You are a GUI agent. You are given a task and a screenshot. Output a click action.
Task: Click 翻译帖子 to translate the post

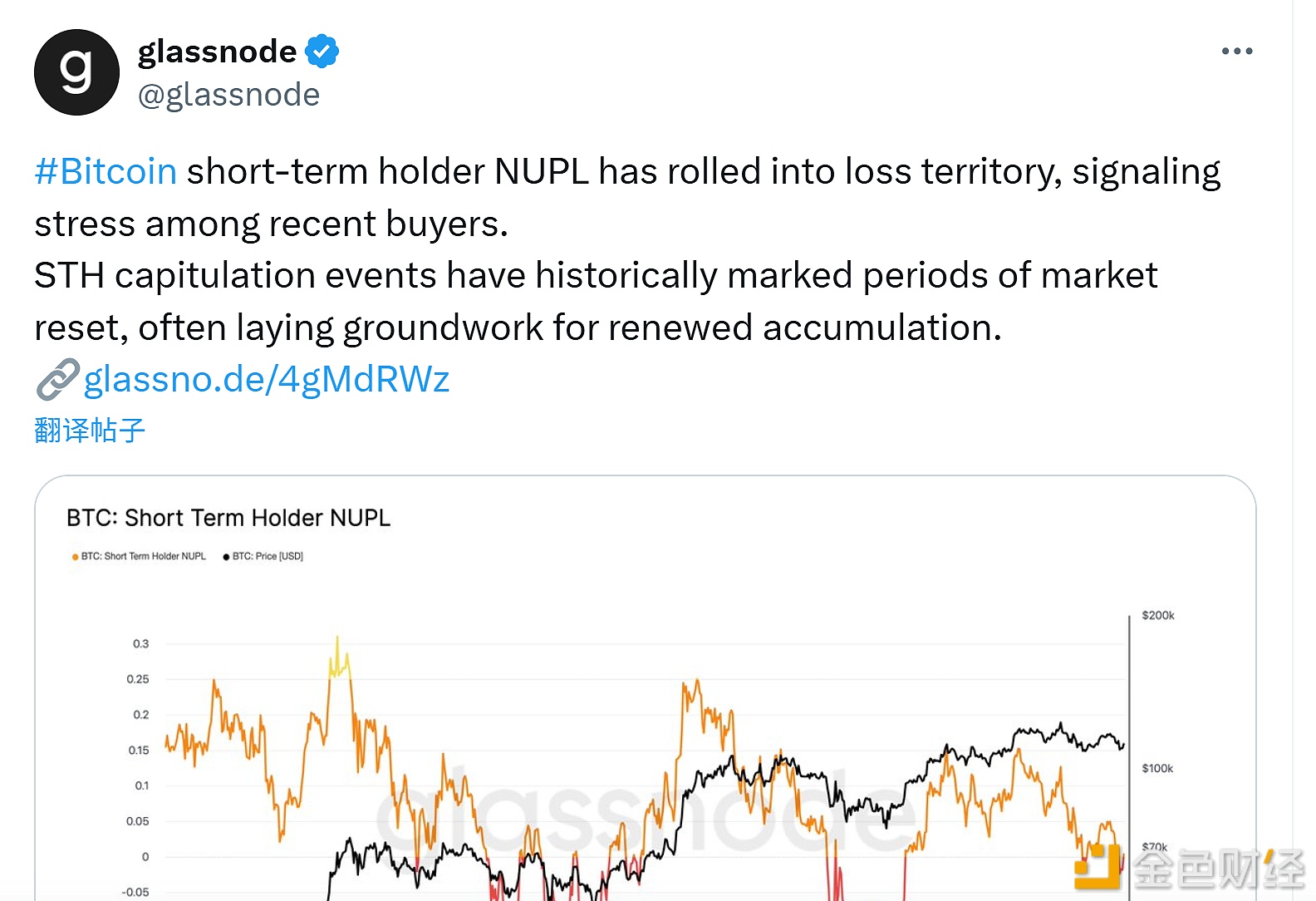click(x=90, y=431)
